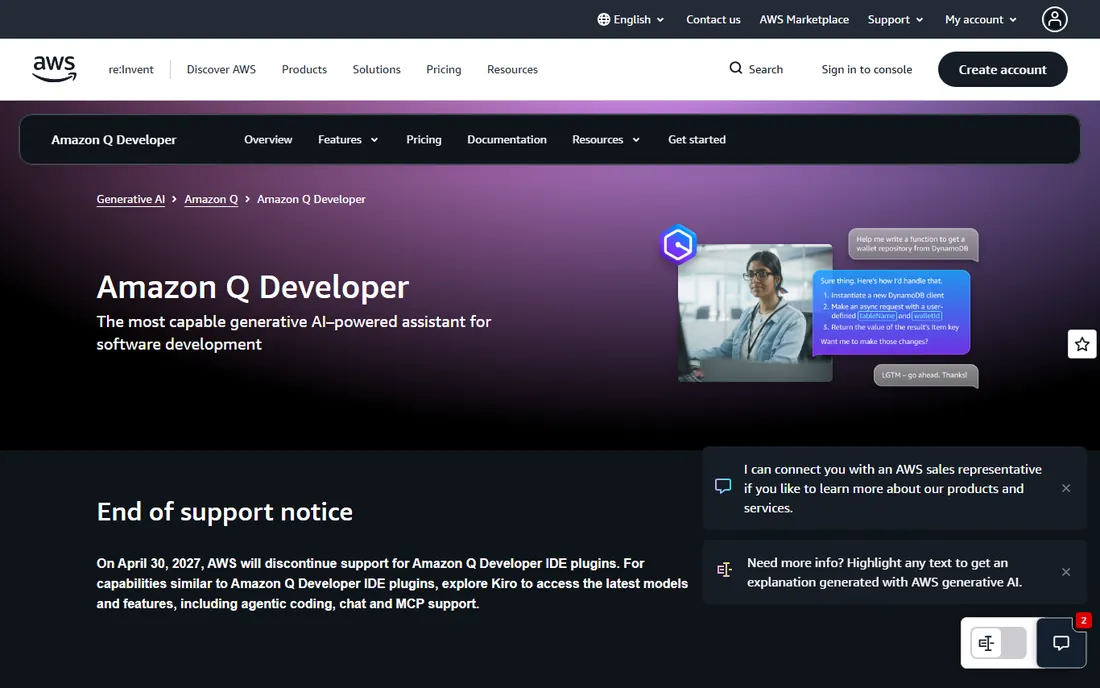Click the "End of support notice" heading
The width and height of the screenshot is (1100, 688).
[x=224, y=512]
